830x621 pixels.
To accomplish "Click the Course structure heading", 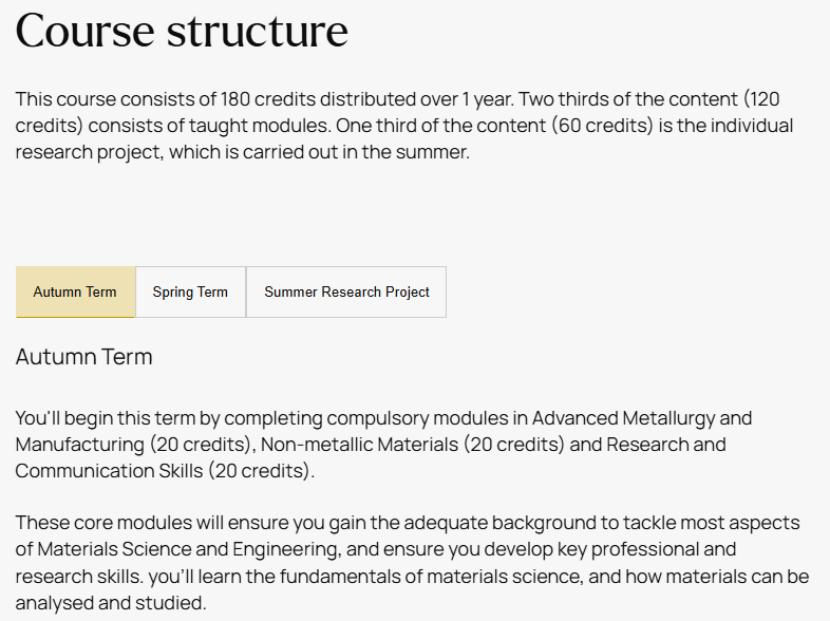I will (x=182, y=34).
